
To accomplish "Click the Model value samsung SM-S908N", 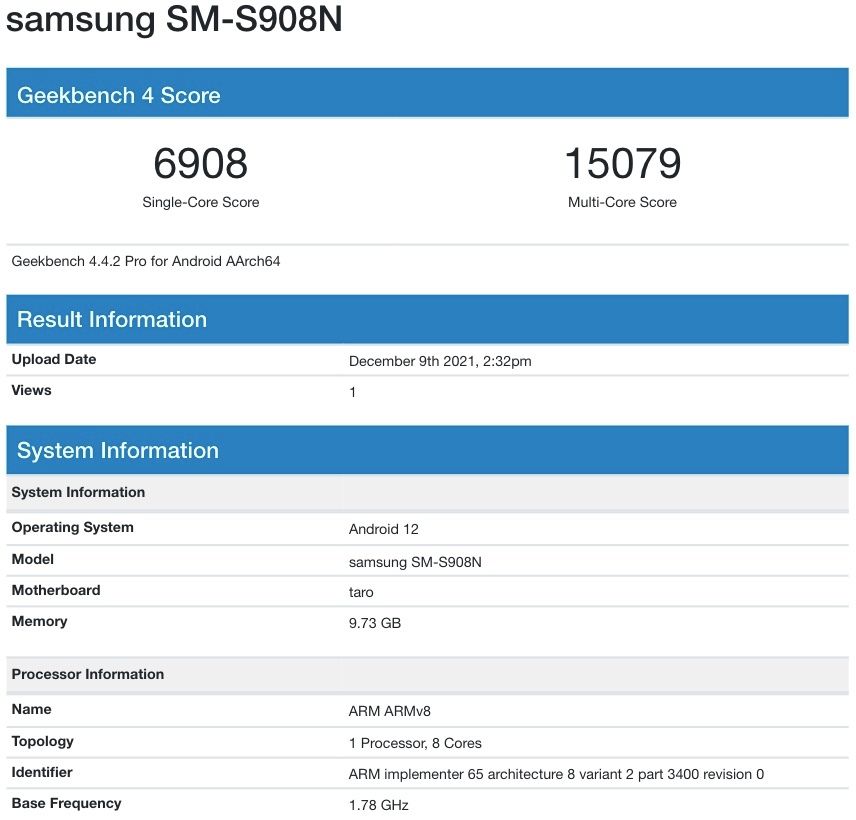I will (x=415, y=562).
